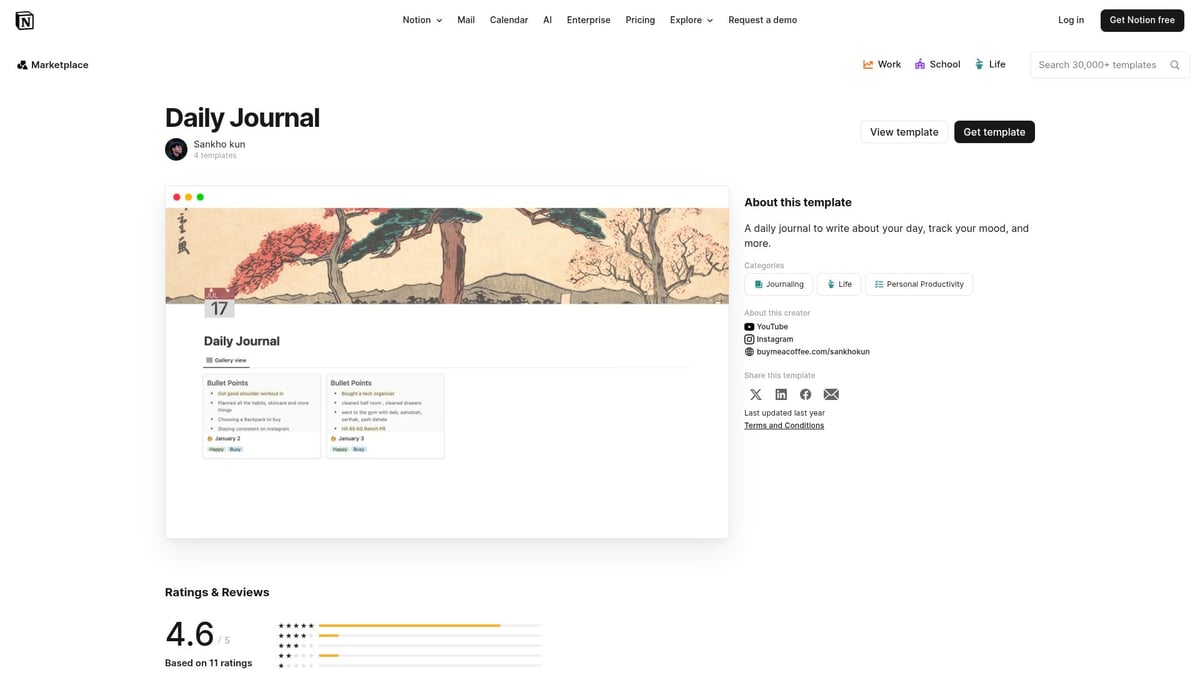This screenshot has width=1200, height=675.
Task: Open the Notion dropdown menu
Action: pyautogui.click(x=421, y=19)
